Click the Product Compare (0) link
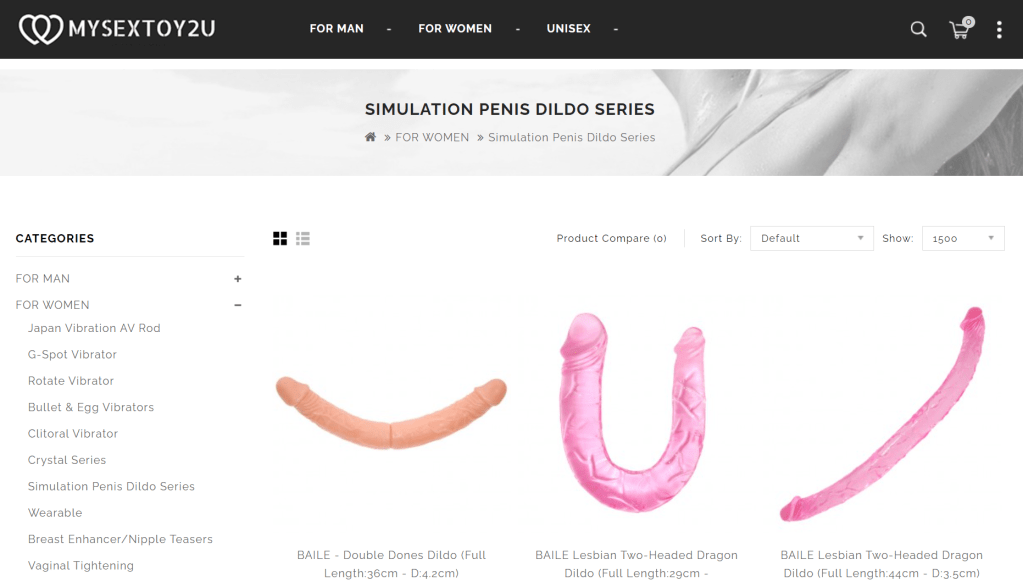1023x581 pixels. click(x=611, y=239)
